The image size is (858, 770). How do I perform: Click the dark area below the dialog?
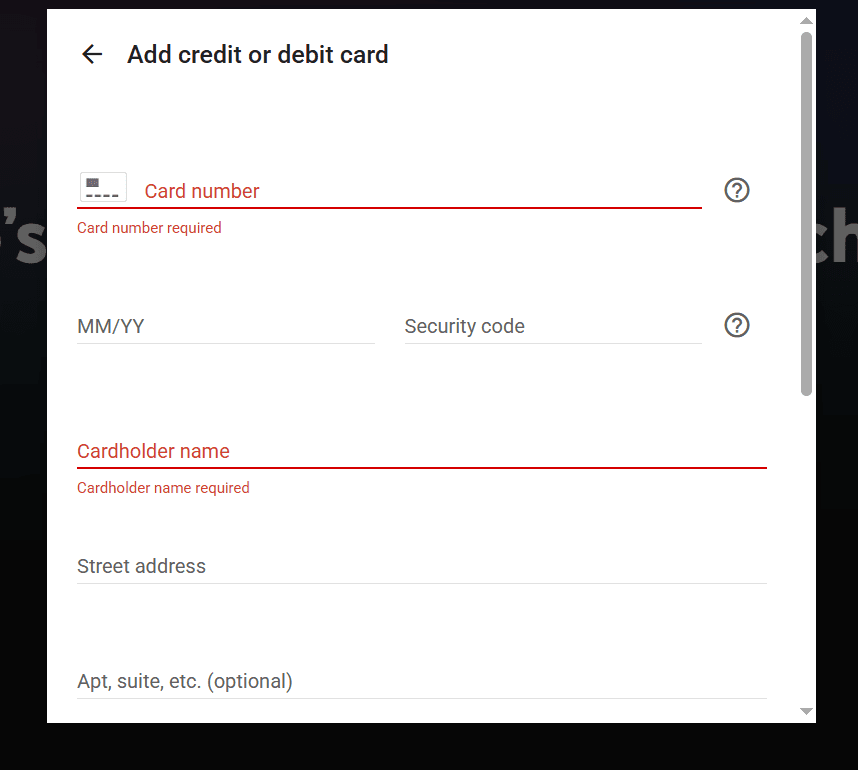click(429, 746)
